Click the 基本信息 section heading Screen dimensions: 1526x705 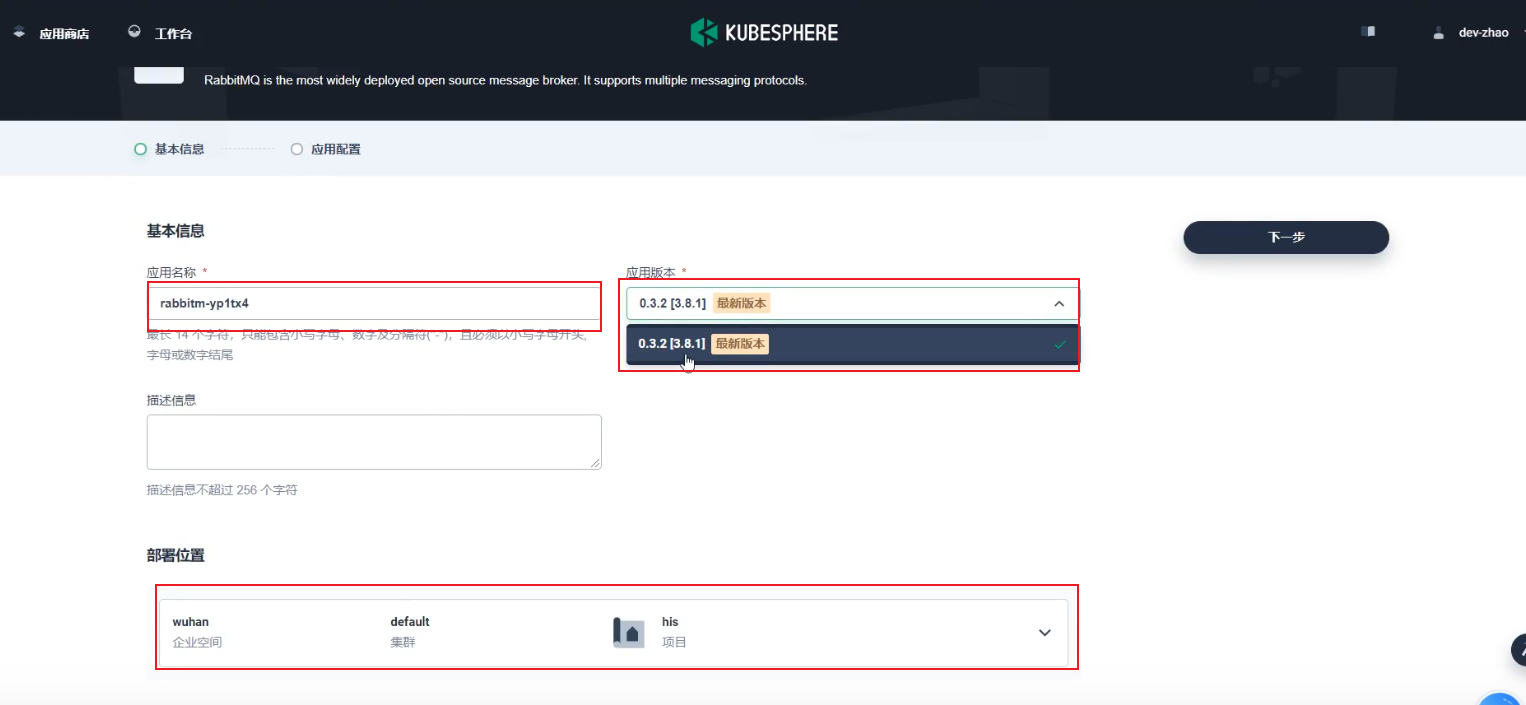point(176,231)
